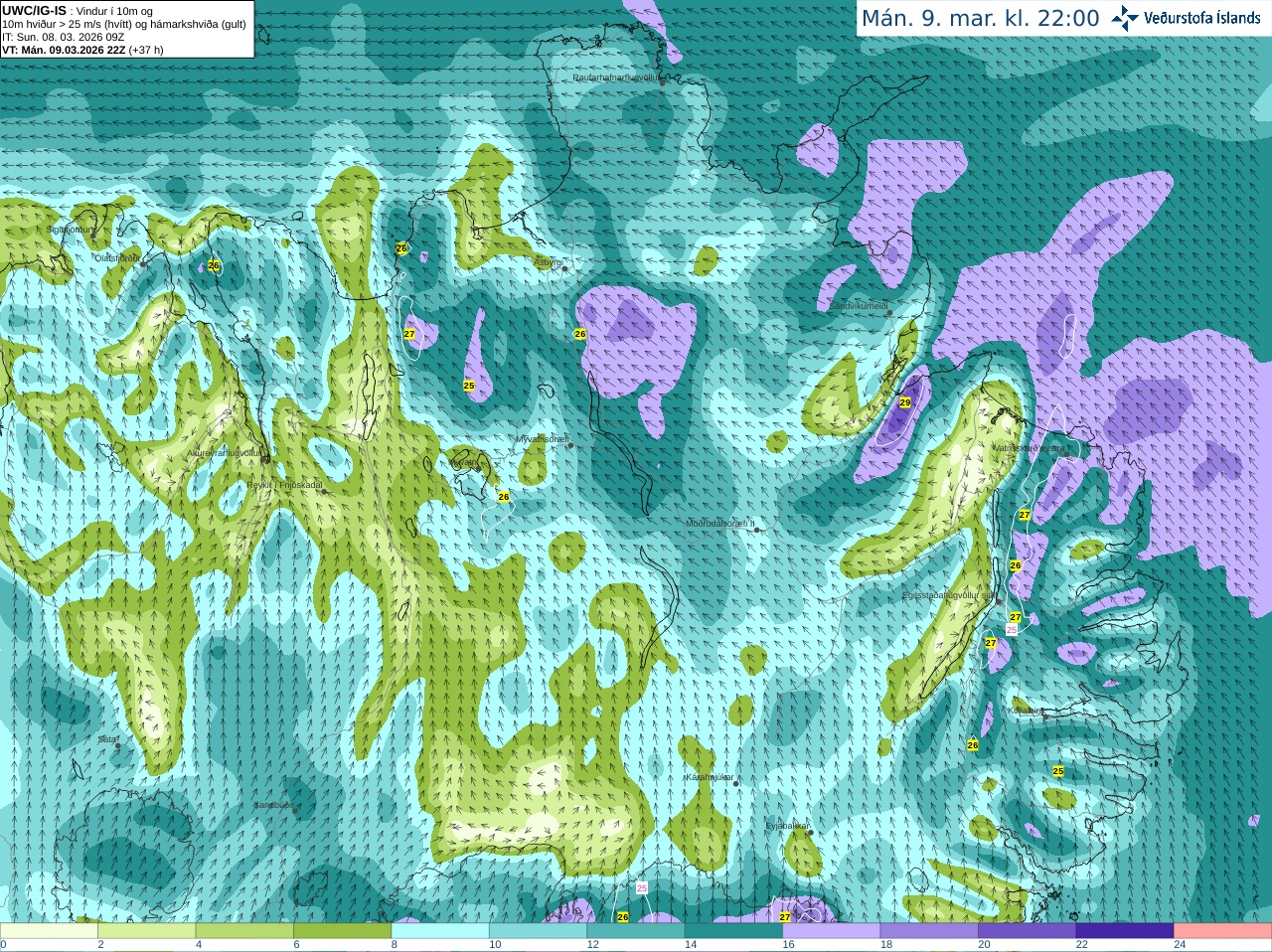Select the 4–6 m/s green legend swatch

coord(244,931)
